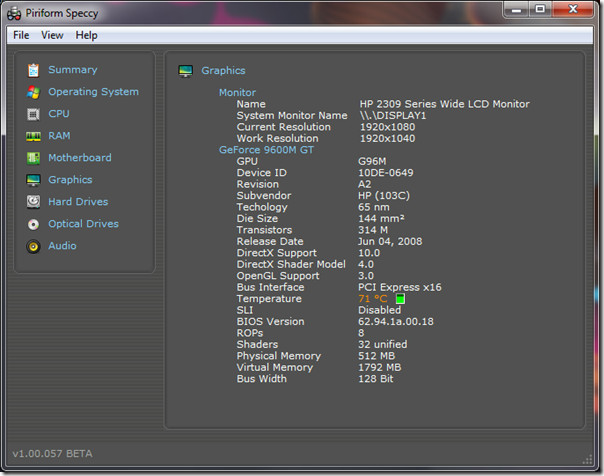Click the DirectX Shader Model label
The width and height of the screenshot is (604, 476).
click(x=291, y=265)
